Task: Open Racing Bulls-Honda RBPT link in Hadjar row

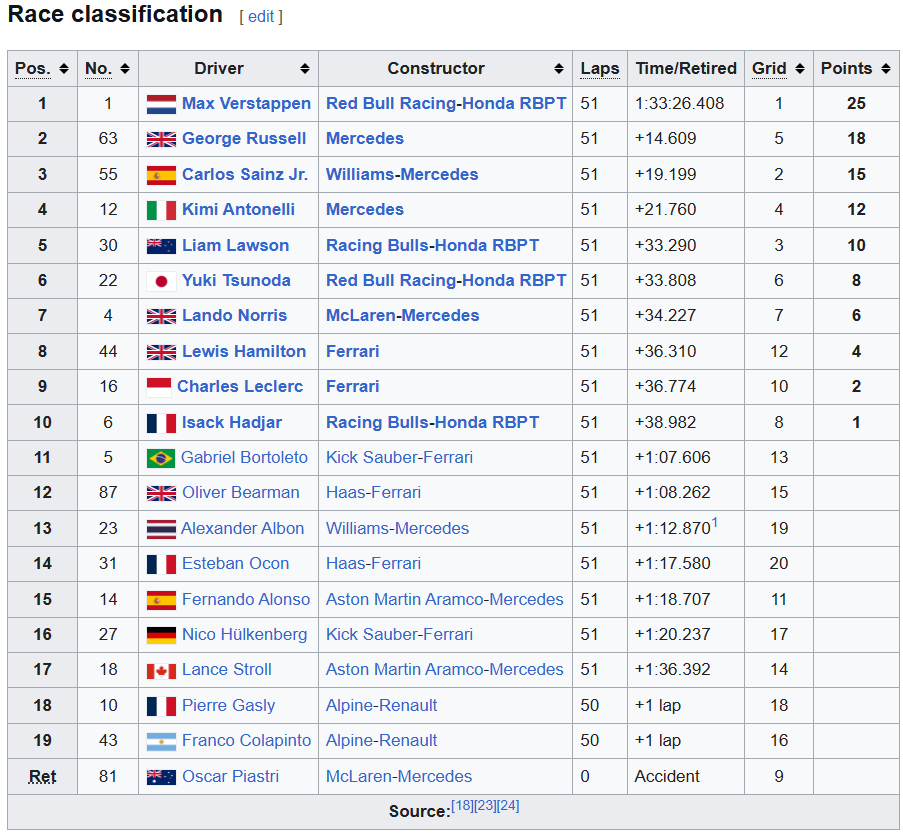Action: (x=432, y=423)
